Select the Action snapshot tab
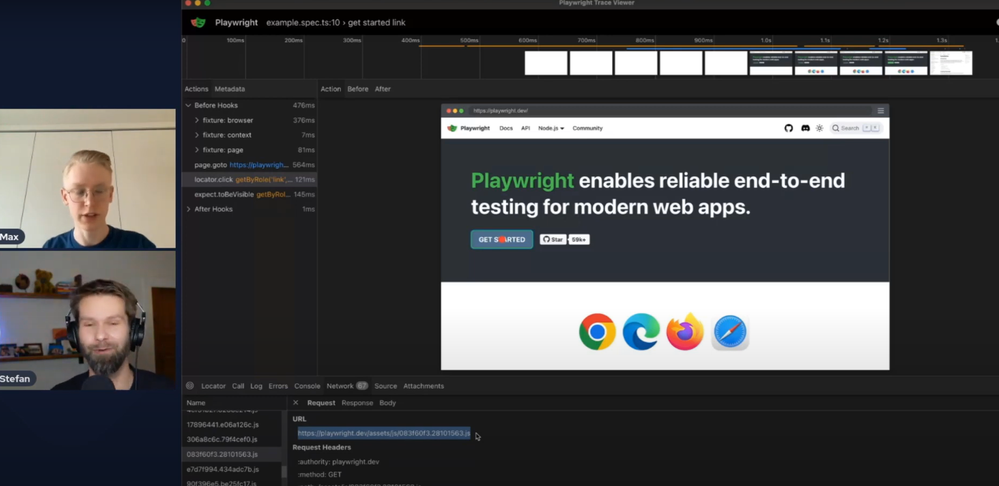The image size is (999, 486). coord(331,89)
